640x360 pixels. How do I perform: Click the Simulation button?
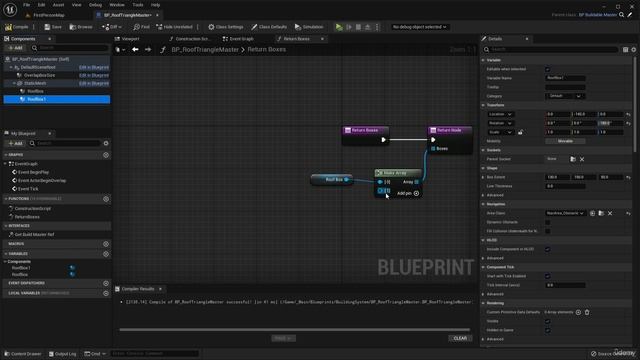coord(309,27)
